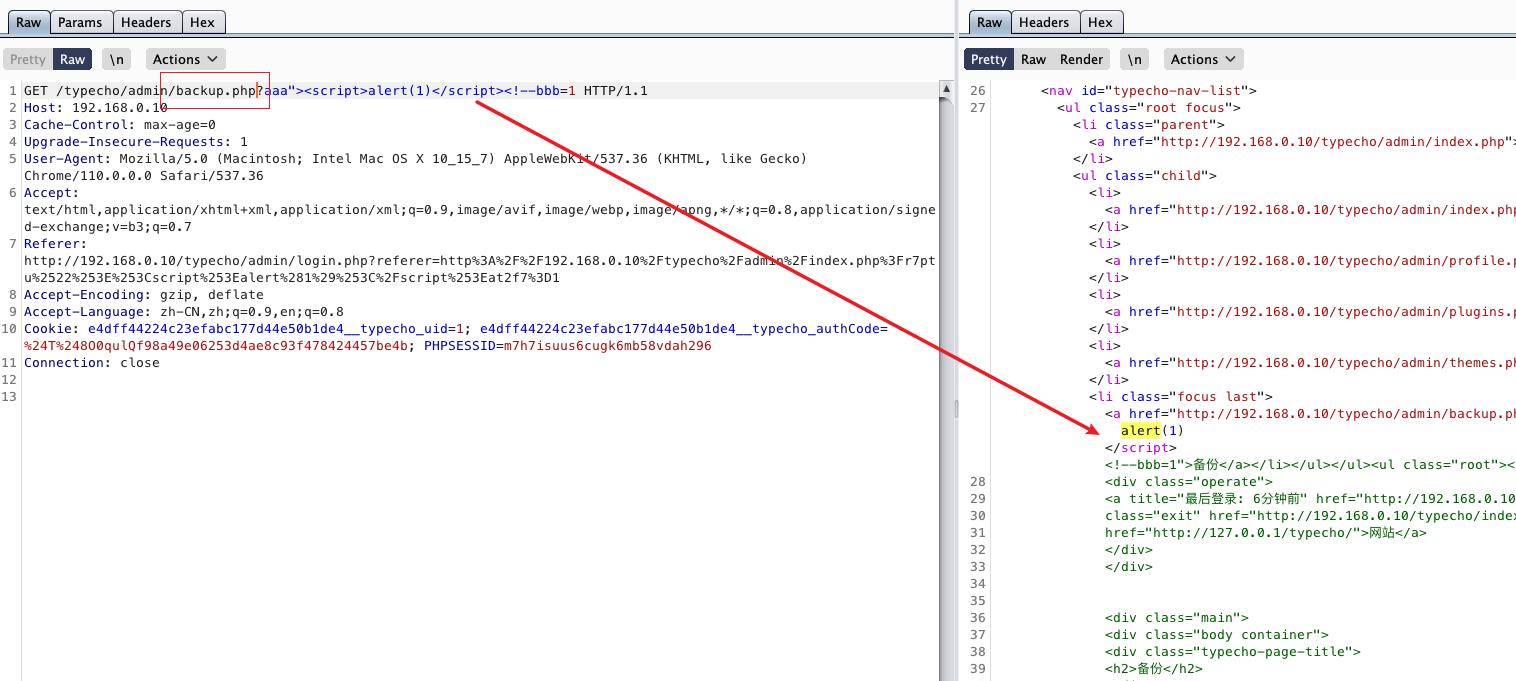
Task: Click the Host: 192.168.0.10 header line
Action: click(96, 108)
